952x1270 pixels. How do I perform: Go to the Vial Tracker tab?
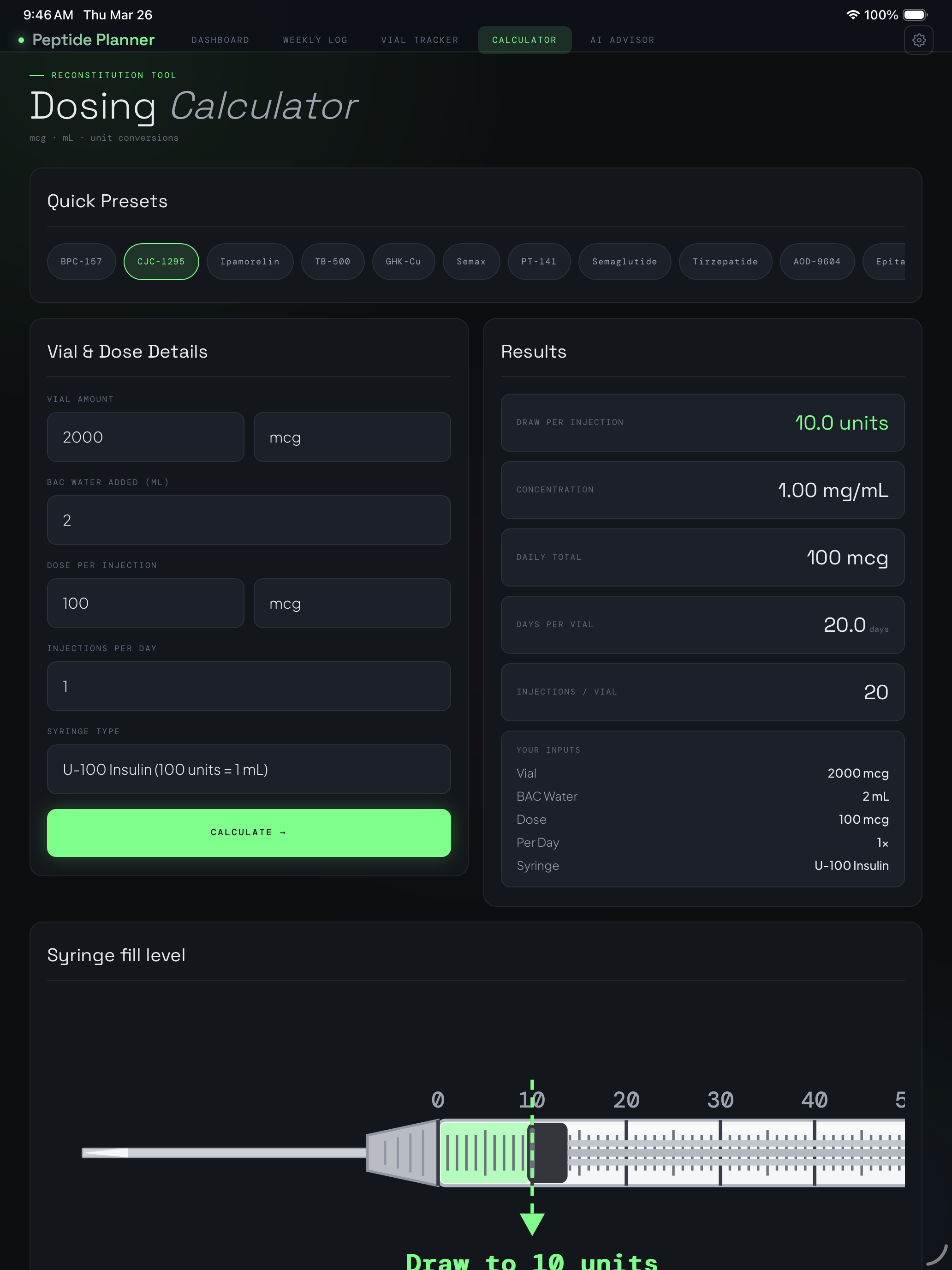(x=419, y=40)
